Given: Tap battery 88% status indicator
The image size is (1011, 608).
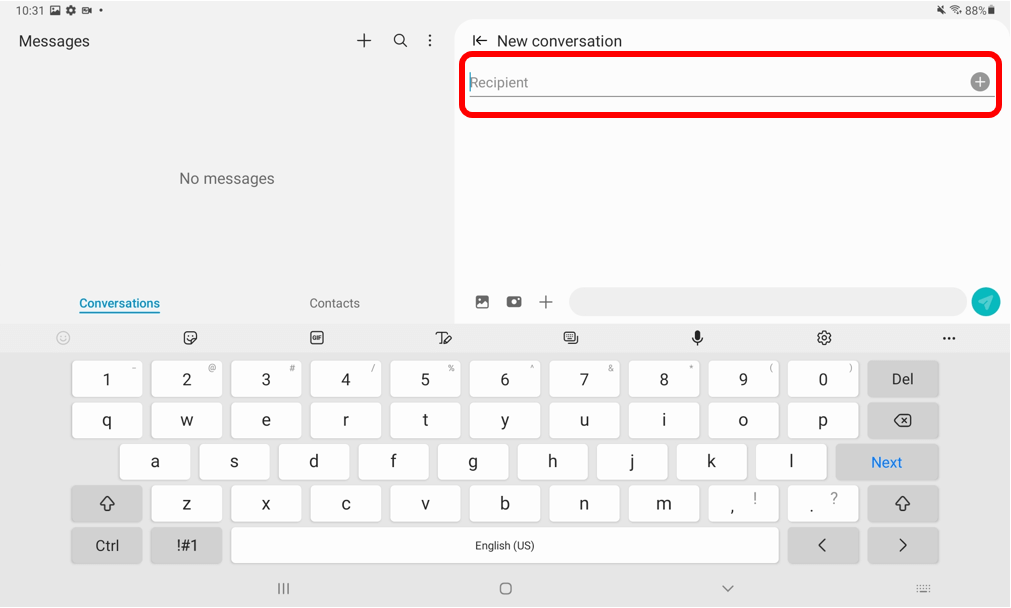Looking at the screenshot, I should point(980,10).
